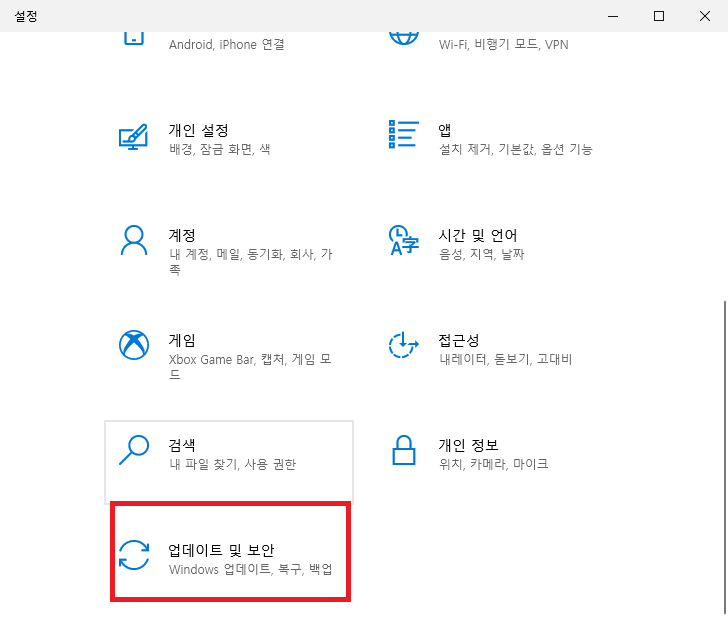Click Wi-Fi, 비행기 모드, VPN text
The image size is (728, 630).
pos(504,44)
